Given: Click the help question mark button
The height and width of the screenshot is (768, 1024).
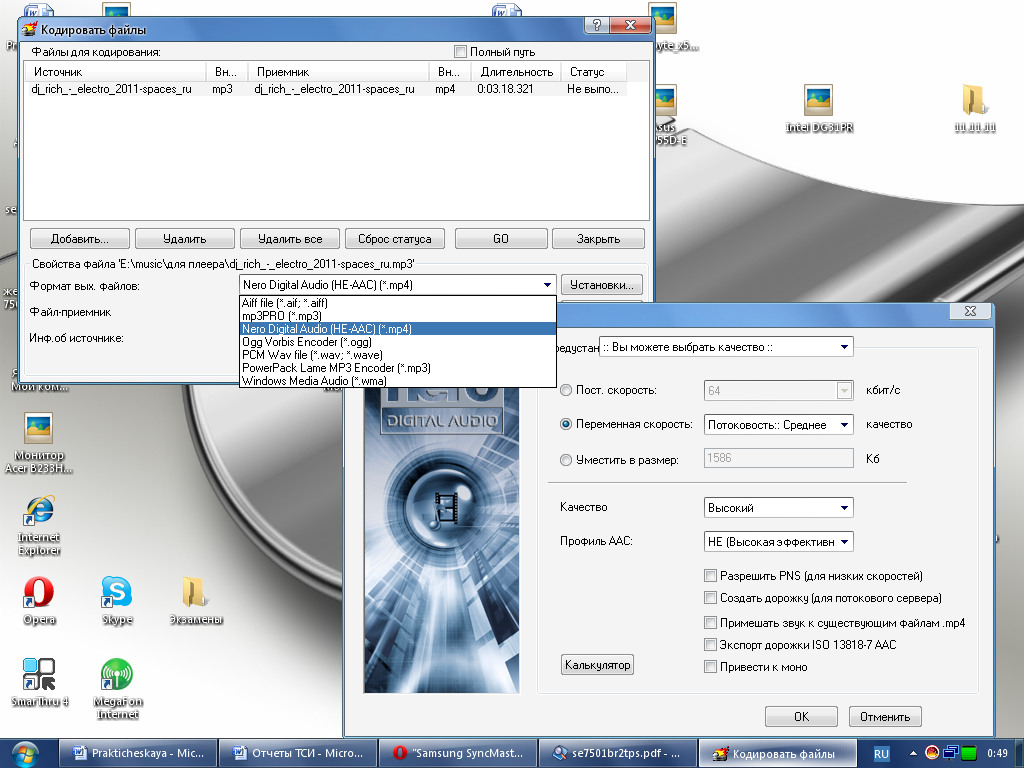Looking at the screenshot, I should pos(596,25).
